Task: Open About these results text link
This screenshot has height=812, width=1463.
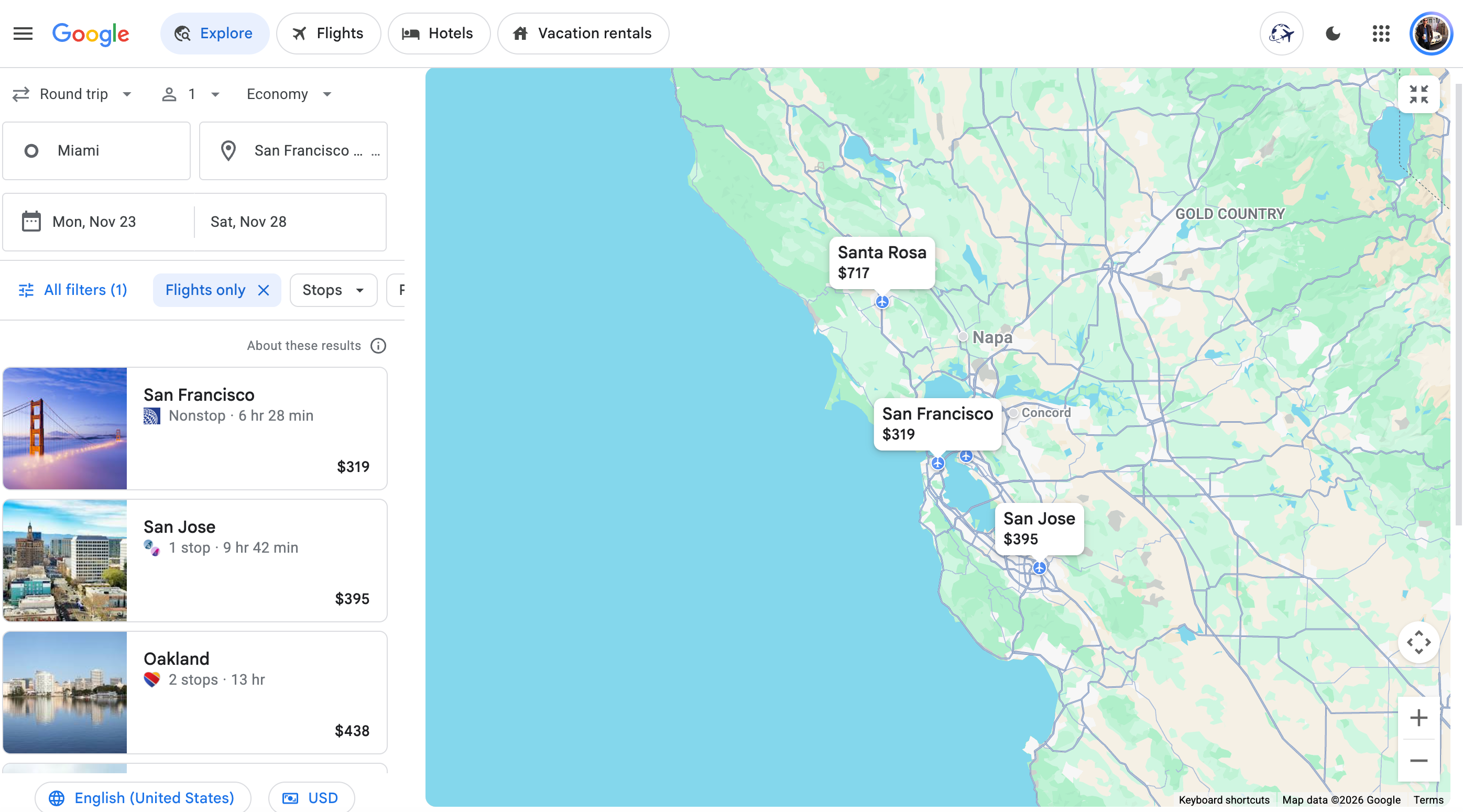Action: point(304,346)
